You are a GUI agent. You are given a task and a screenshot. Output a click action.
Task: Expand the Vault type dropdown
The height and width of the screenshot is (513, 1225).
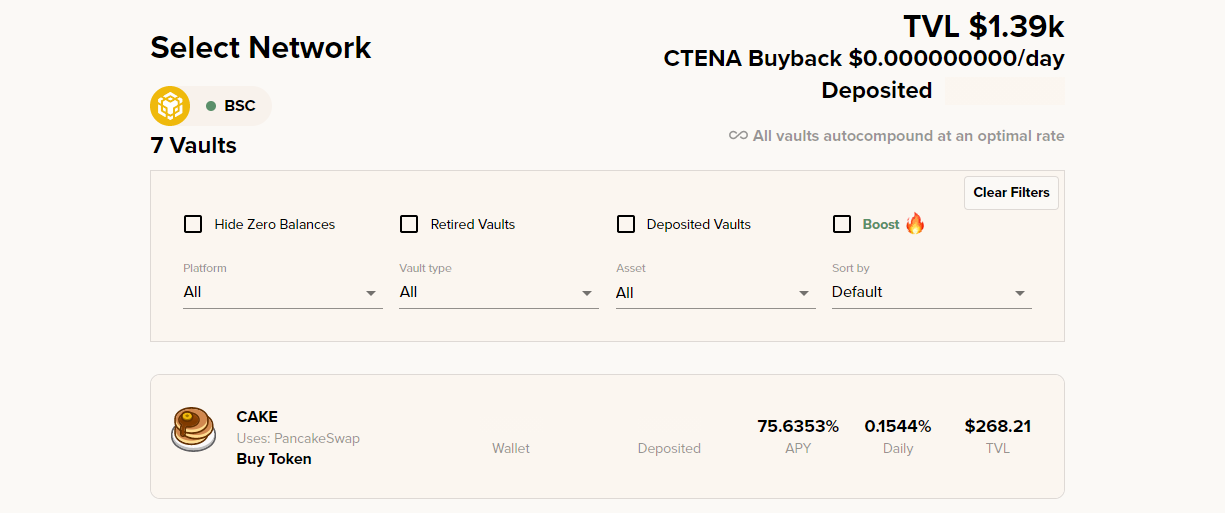click(499, 293)
